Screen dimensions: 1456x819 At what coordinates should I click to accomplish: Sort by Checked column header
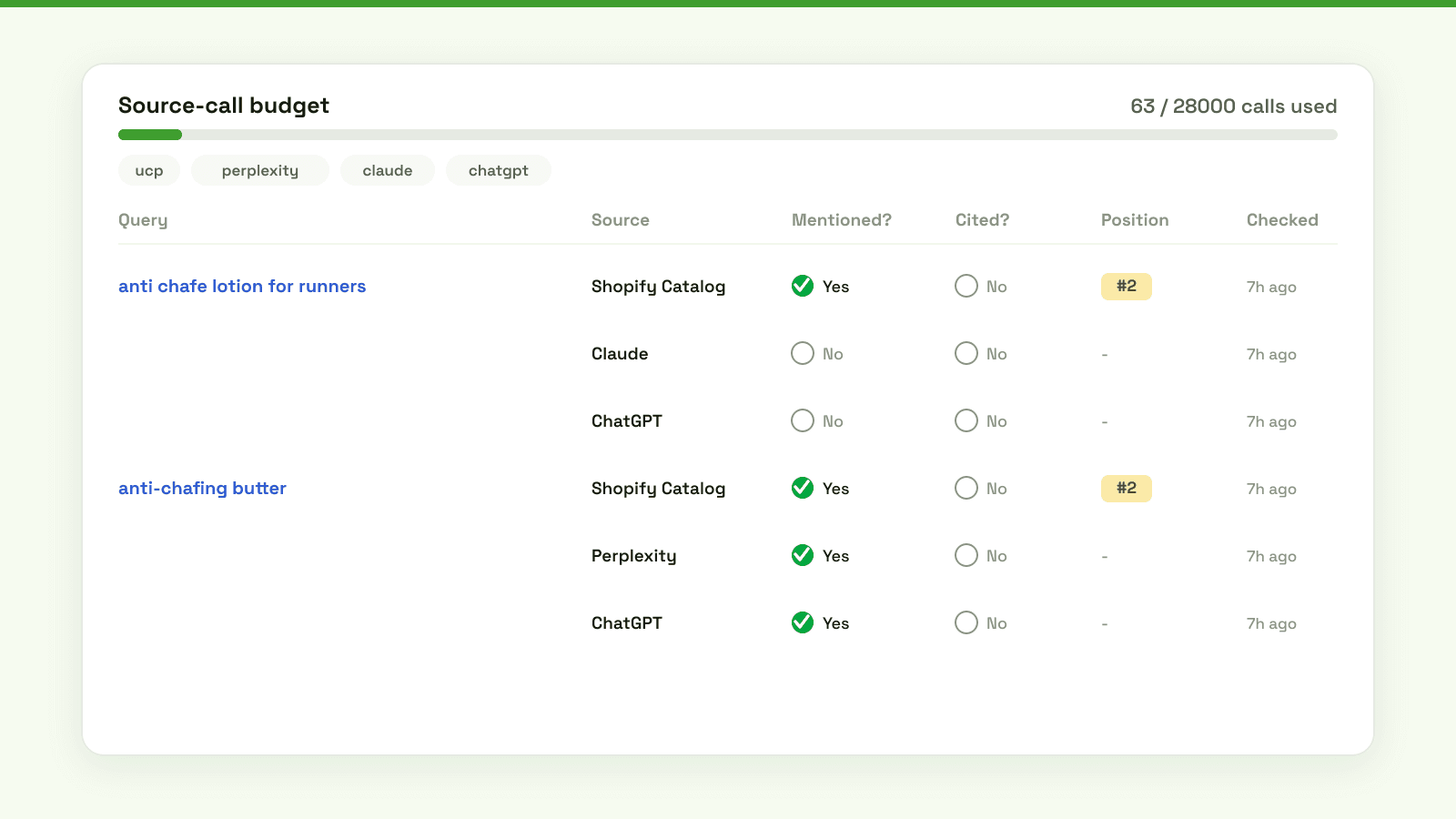(1282, 220)
